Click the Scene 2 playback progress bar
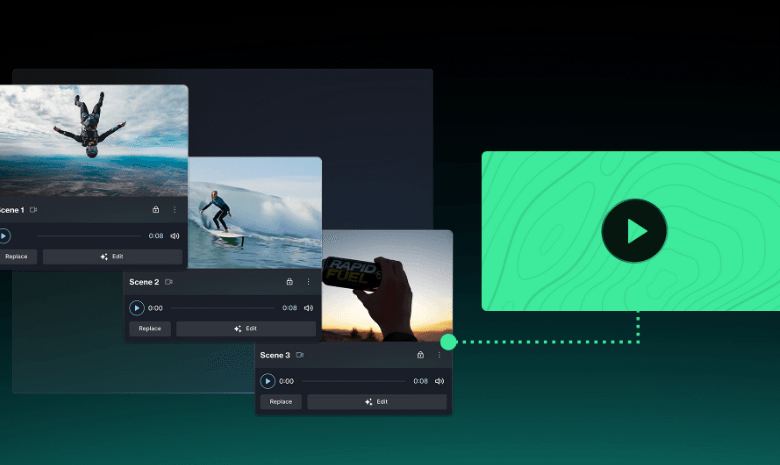This screenshot has width=780, height=465. coord(222,308)
